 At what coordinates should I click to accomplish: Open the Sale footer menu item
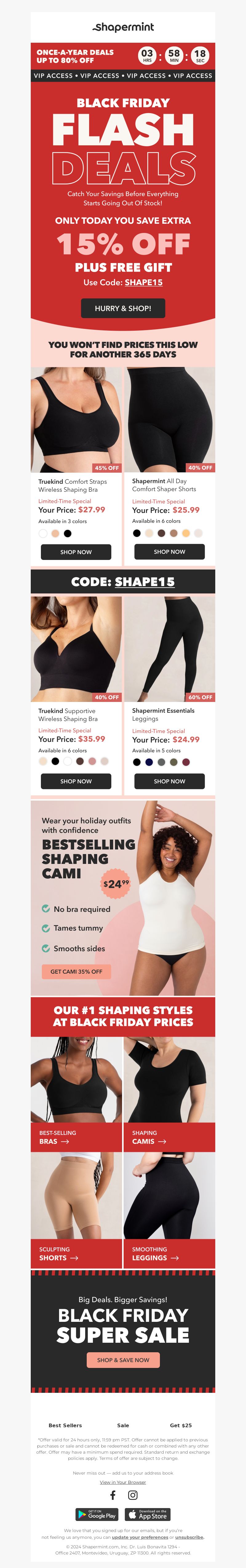click(123, 1425)
